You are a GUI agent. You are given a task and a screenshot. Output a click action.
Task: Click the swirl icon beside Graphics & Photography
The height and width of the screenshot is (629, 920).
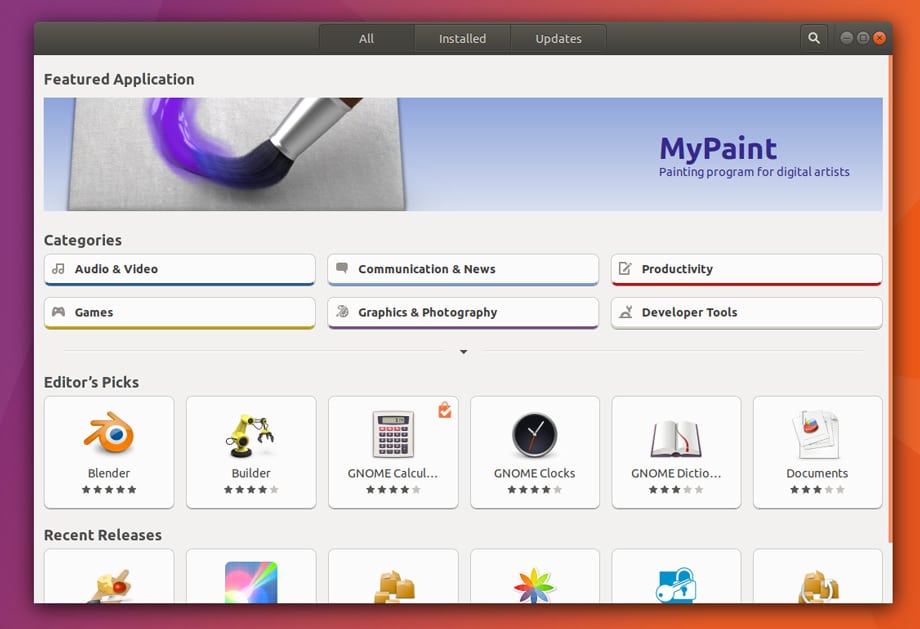coord(342,312)
